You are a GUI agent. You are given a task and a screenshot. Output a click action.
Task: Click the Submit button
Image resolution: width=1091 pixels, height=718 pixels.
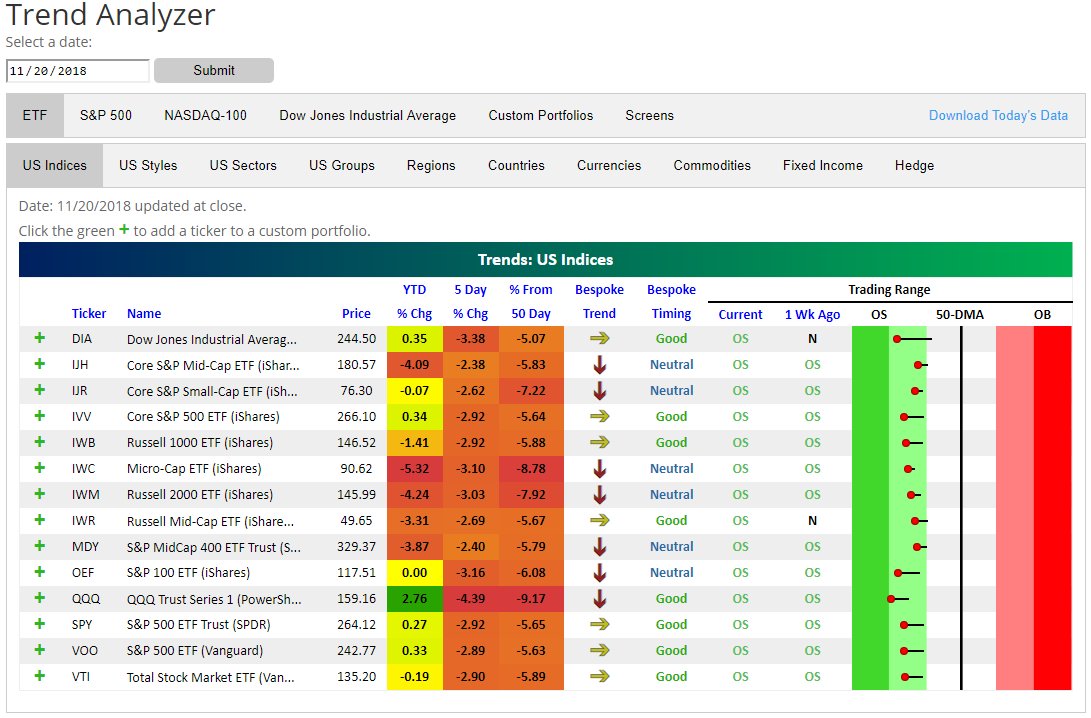pyautogui.click(x=214, y=70)
